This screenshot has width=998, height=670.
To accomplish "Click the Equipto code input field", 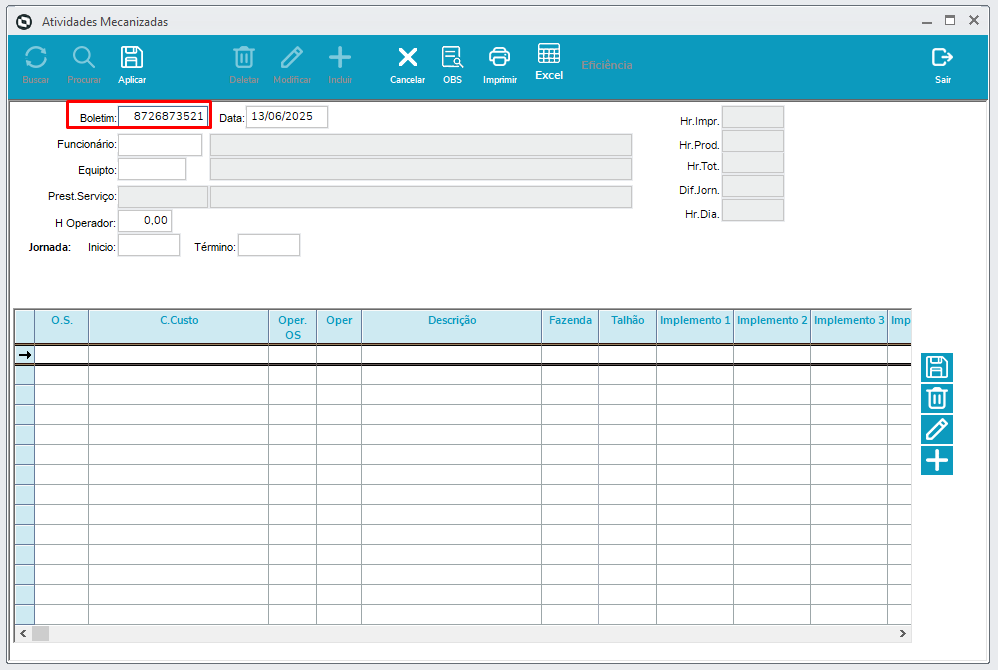I will click(x=152, y=169).
